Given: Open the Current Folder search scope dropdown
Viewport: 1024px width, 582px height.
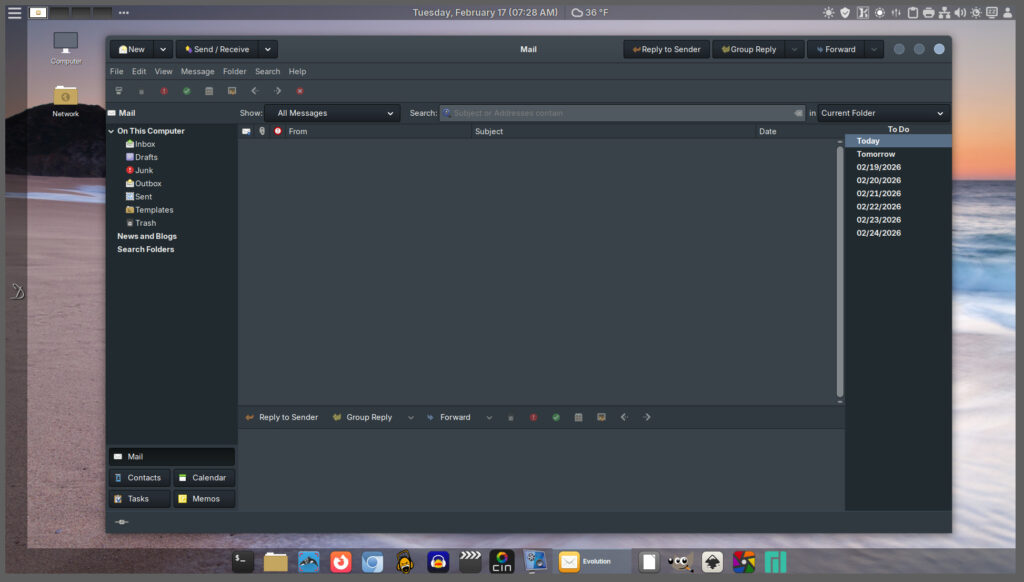Looking at the screenshot, I should pos(883,113).
